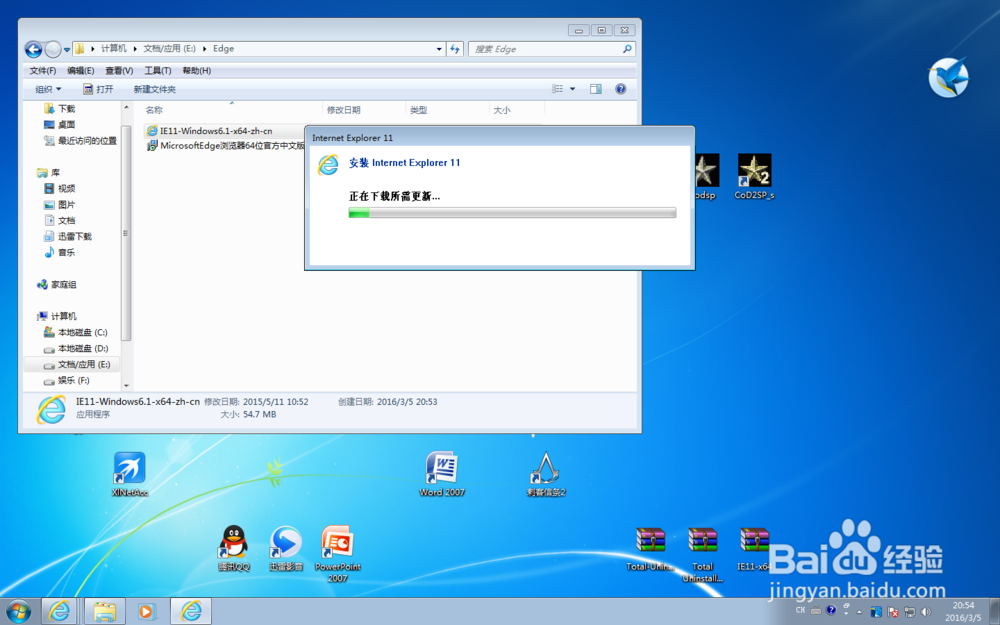Open 腾讯QQ desktop shortcut

point(234,548)
